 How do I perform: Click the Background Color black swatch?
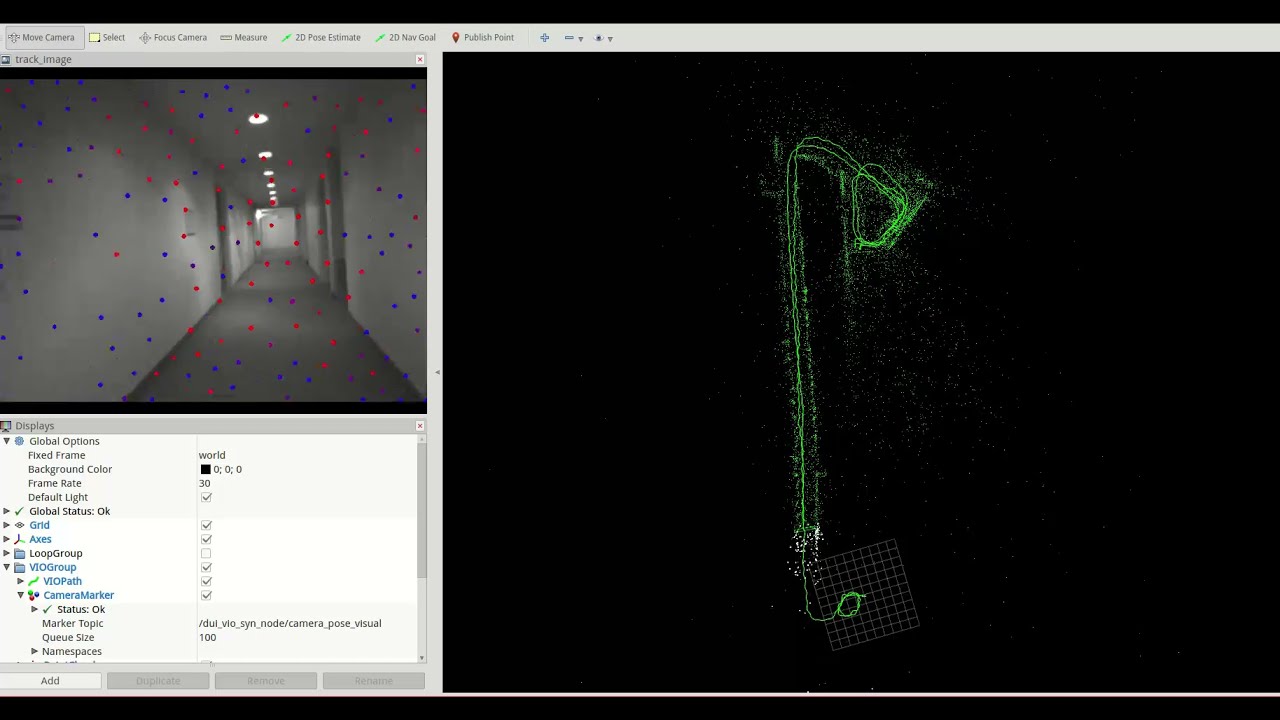[205, 469]
